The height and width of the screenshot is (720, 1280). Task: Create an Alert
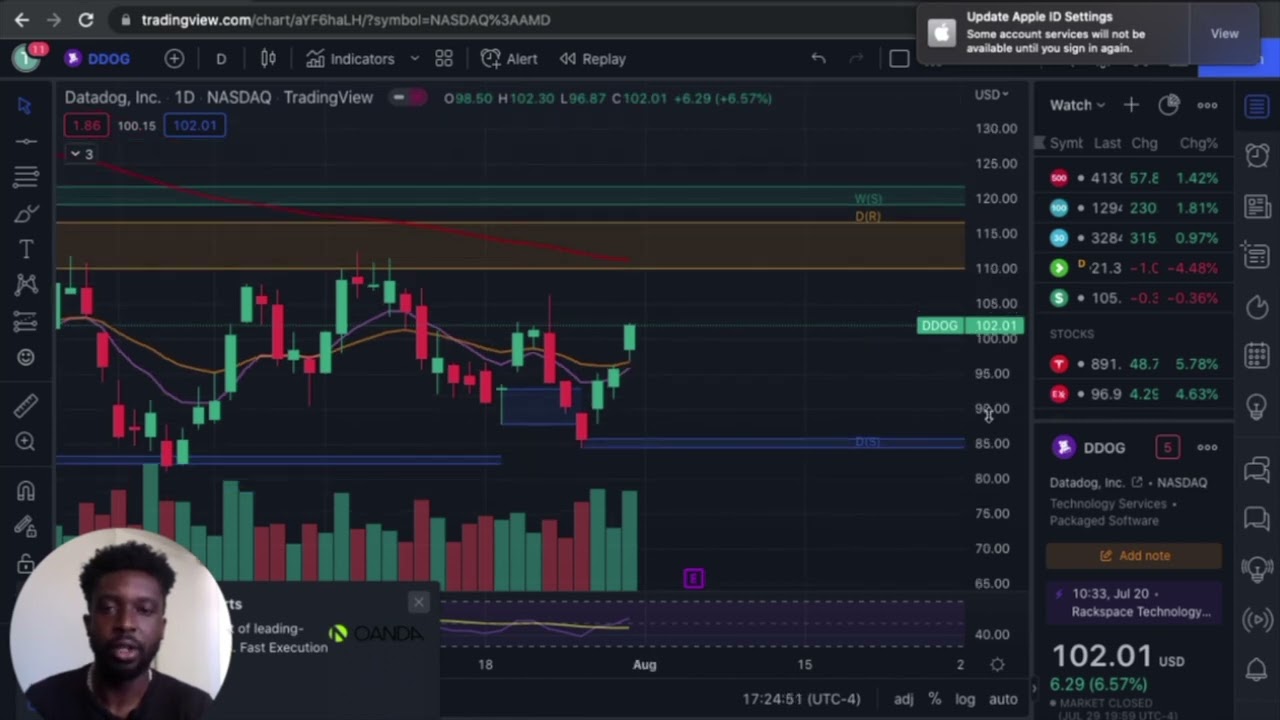point(509,59)
